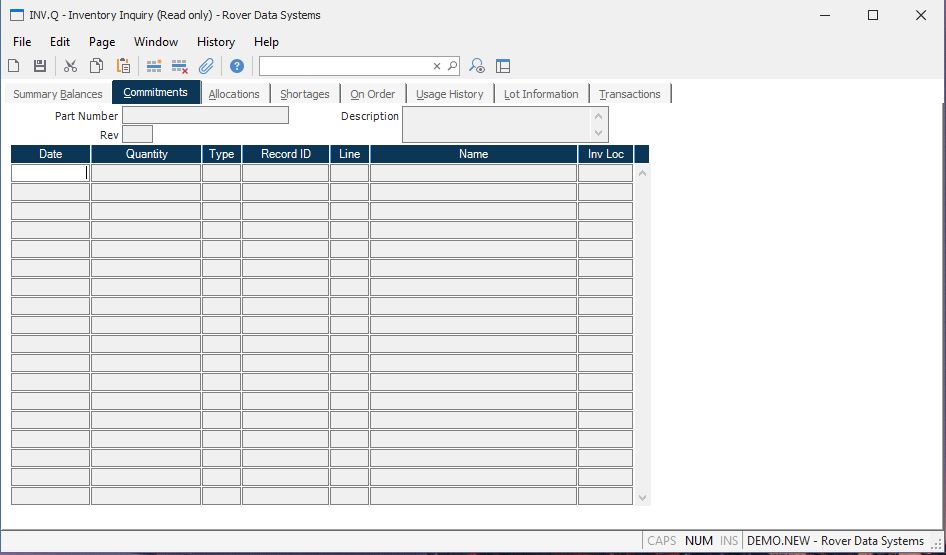Click the magnifier search icon in toolbar box

pyautogui.click(x=452, y=66)
